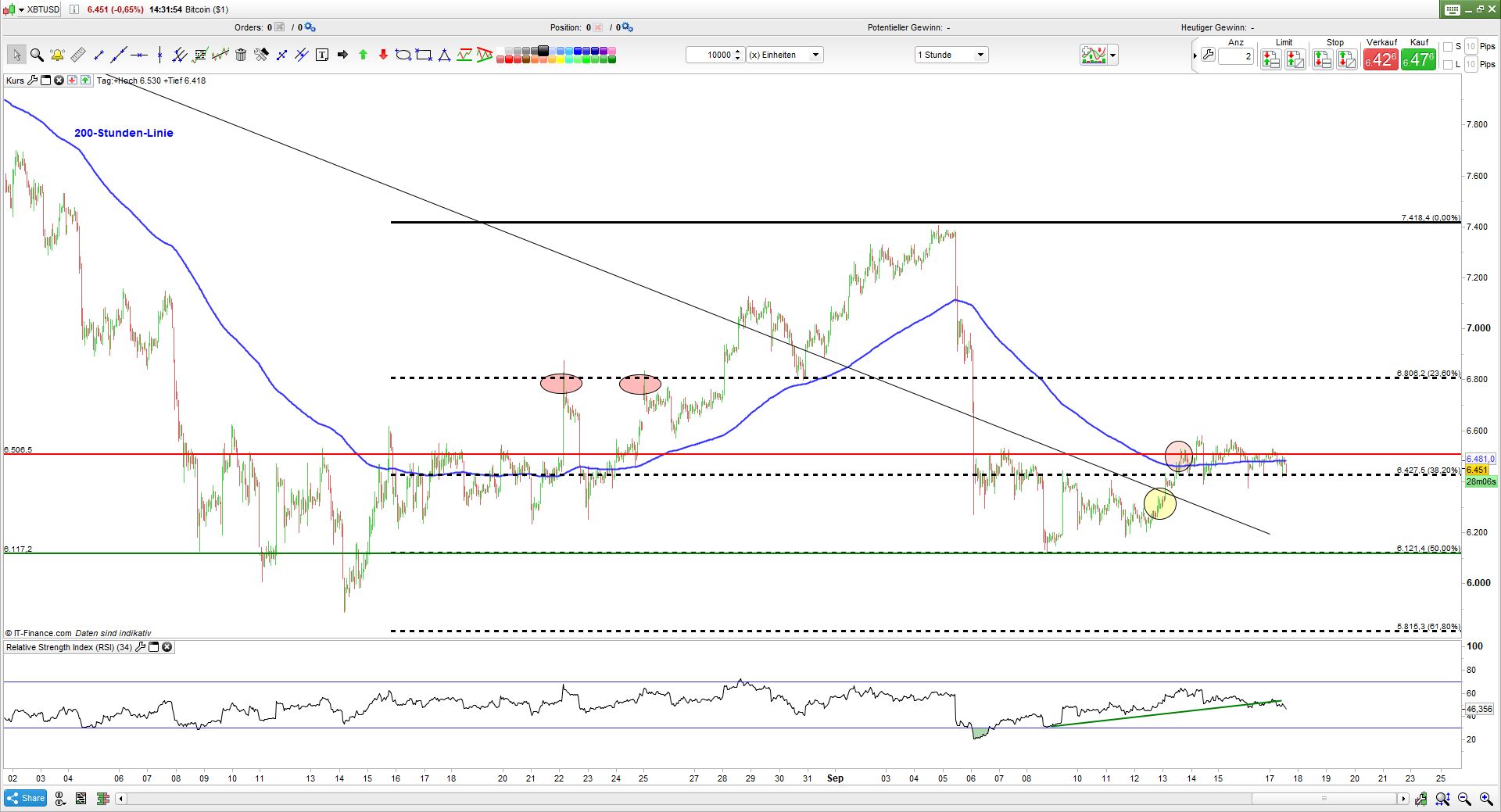Open the alarm bell alert tool
Viewport: 1501px width, 812px height.
(x=57, y=55)
